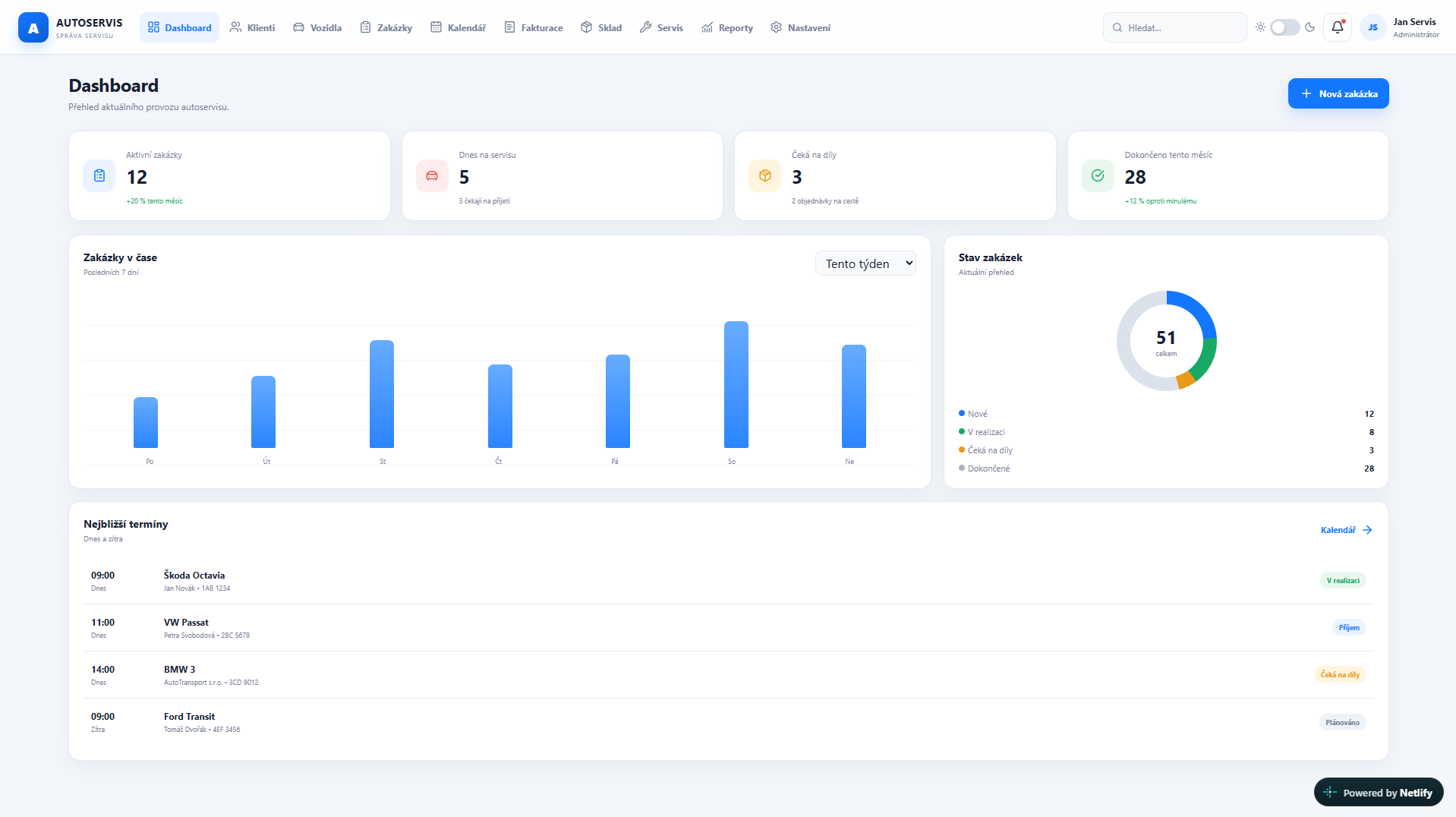The height and width of the screenshot is (817, 1456).
Task: Click the green V realizaci legend dot
Action: 962,431
